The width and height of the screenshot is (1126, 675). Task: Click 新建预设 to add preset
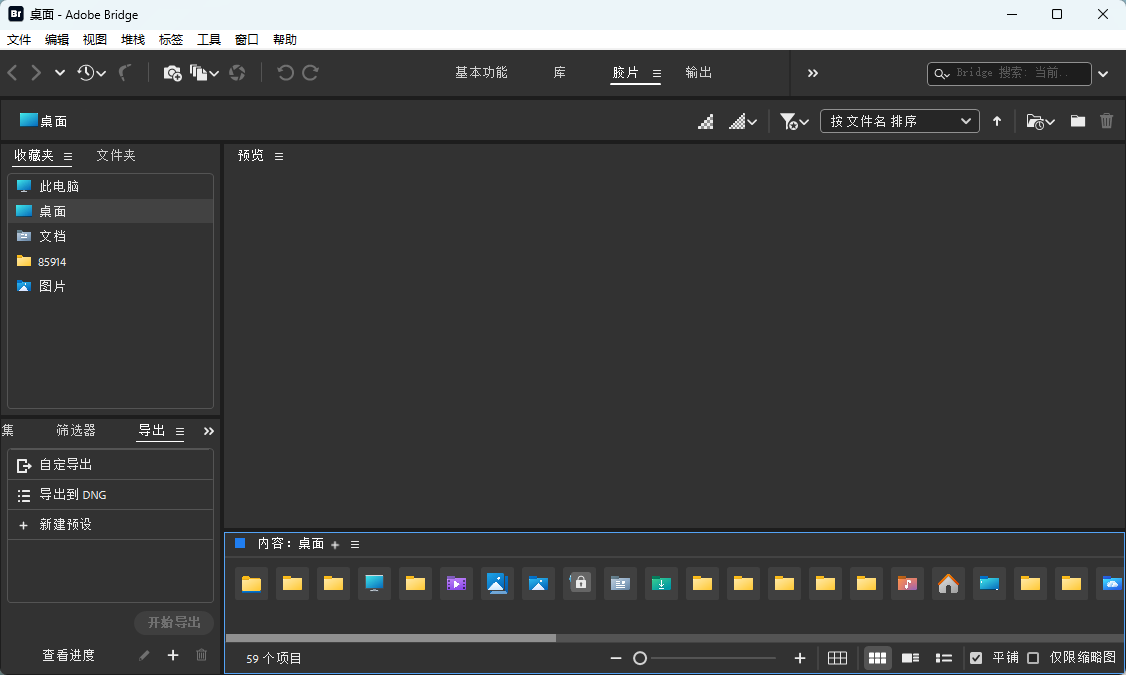point(111,524)
